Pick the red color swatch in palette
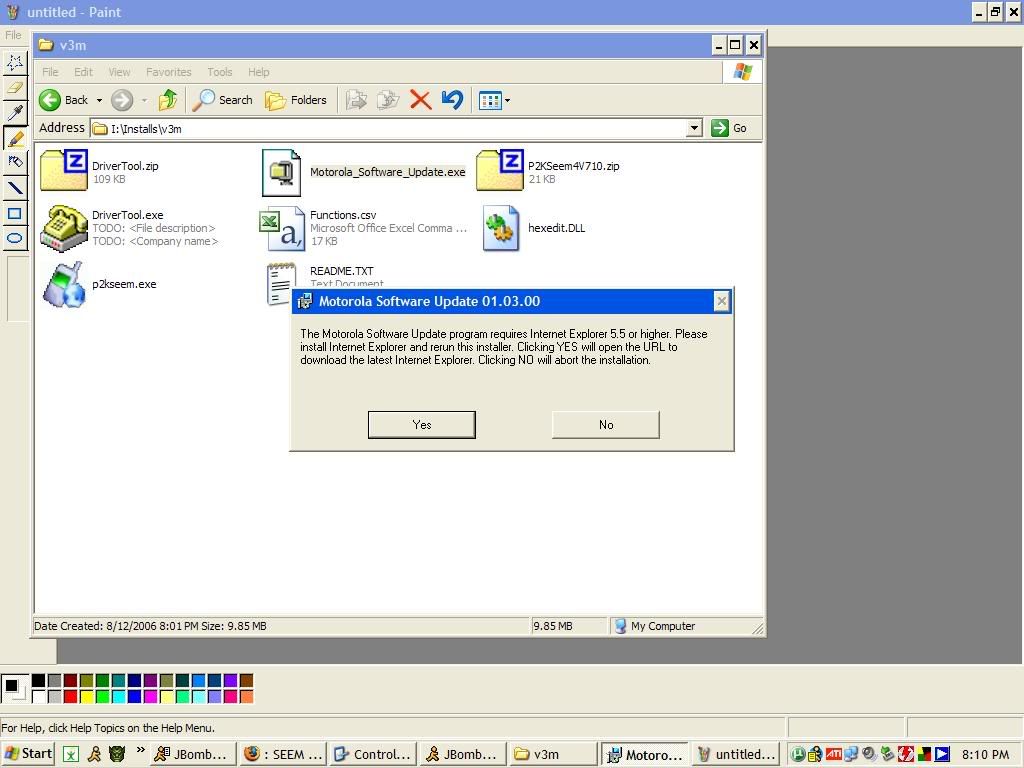This screenshot has height=768, width=1024. (70, 696)
